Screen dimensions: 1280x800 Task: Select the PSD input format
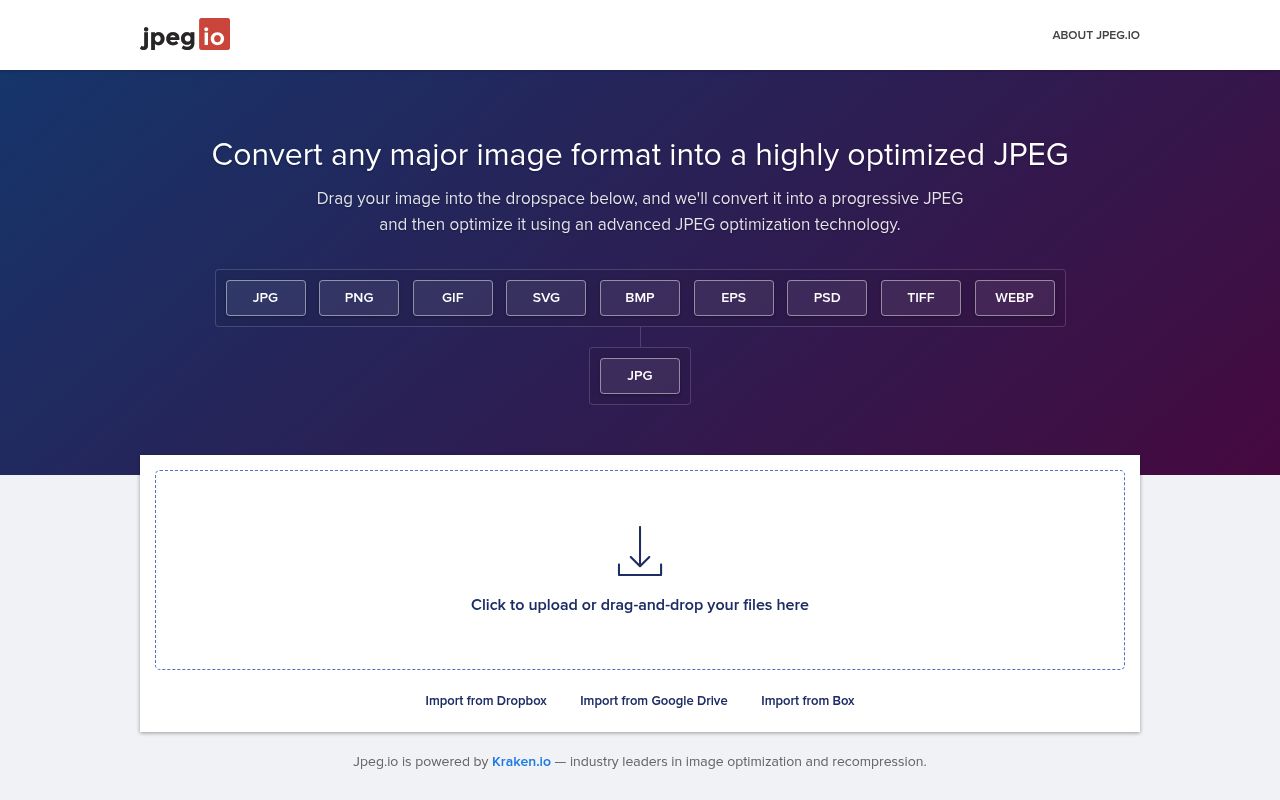[827, 297]
